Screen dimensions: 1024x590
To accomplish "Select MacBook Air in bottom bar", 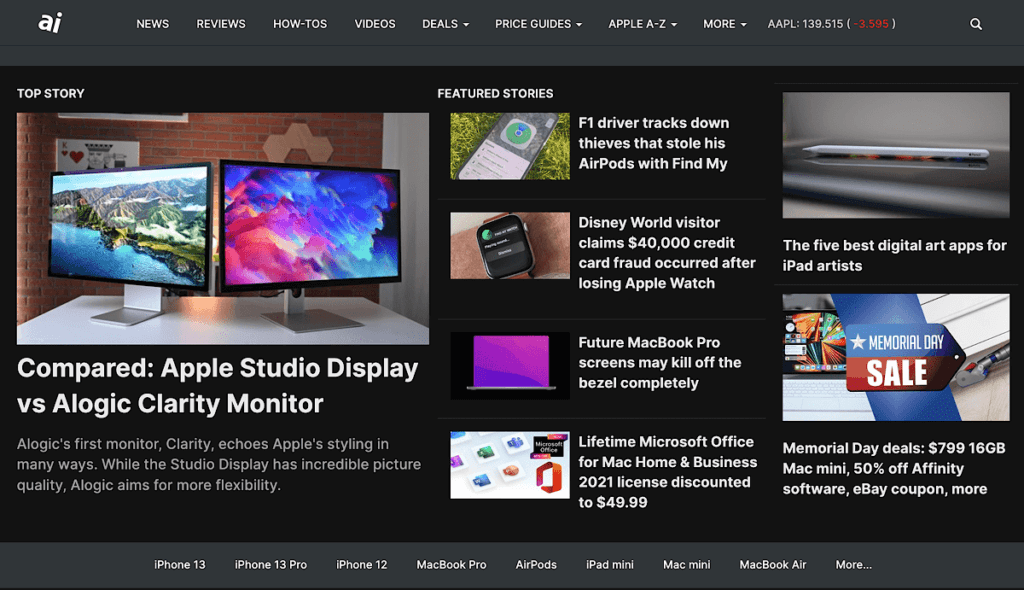I will (x=773, y=565).
